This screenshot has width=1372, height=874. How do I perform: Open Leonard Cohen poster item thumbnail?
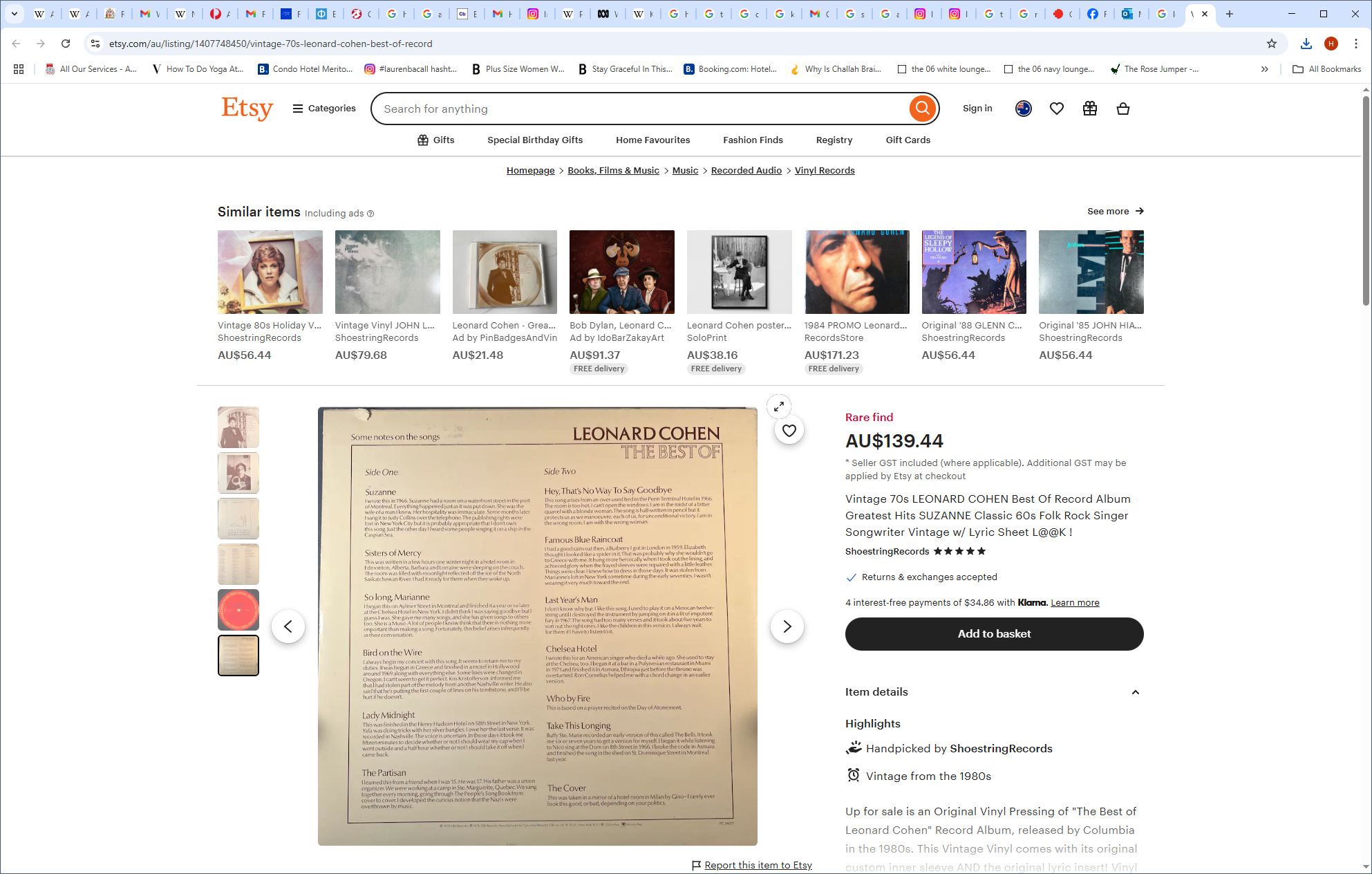coord(739,272)
